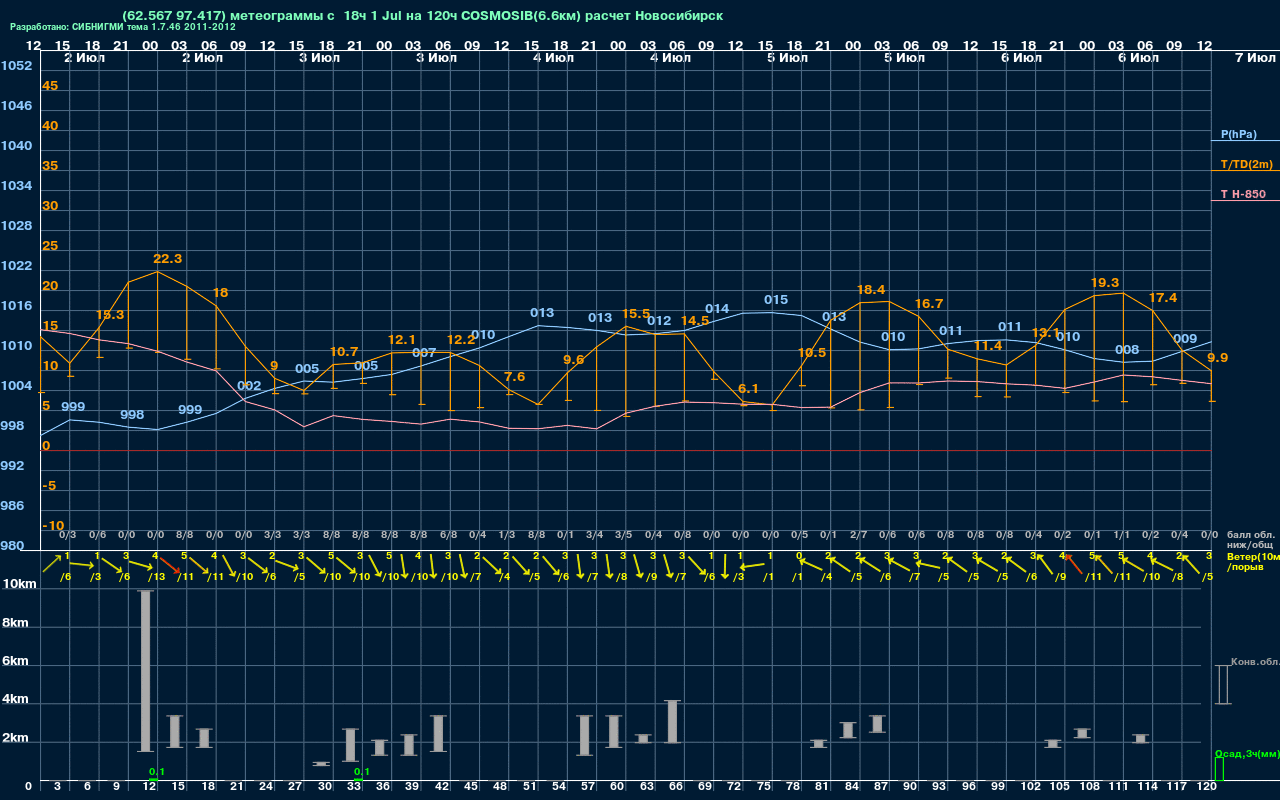Screen dimensions: 1280x800
Task: Click the 002 pressure curve label
Action: [x=249, y=385]
